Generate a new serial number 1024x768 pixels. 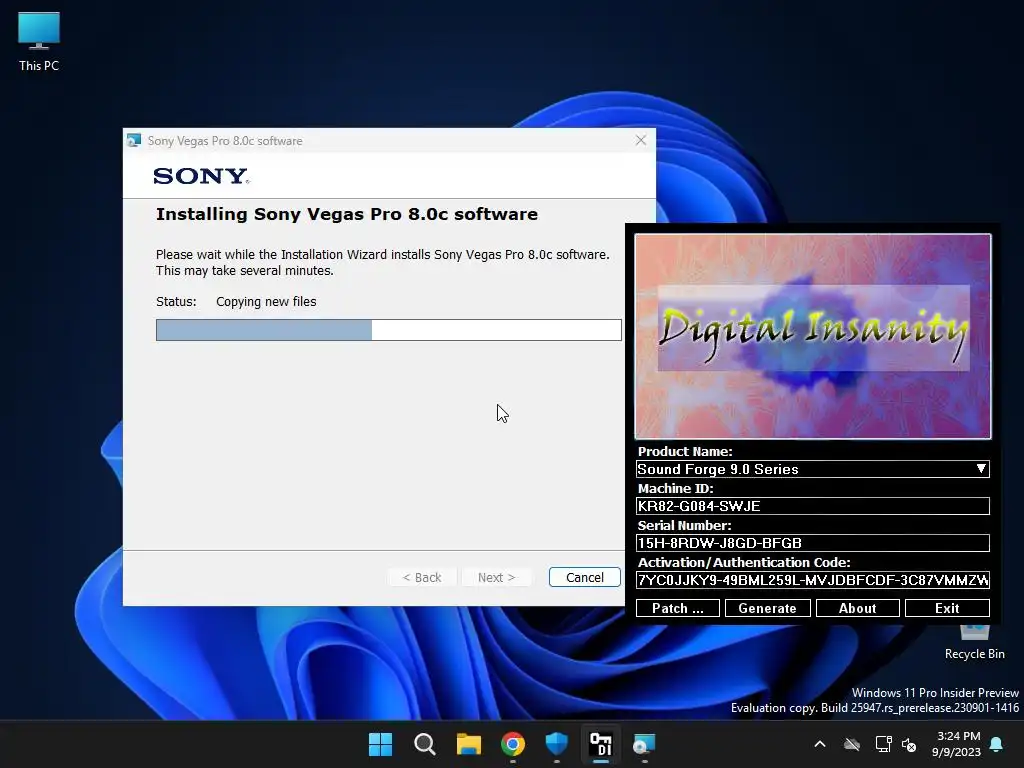click(x=767, y=608)
